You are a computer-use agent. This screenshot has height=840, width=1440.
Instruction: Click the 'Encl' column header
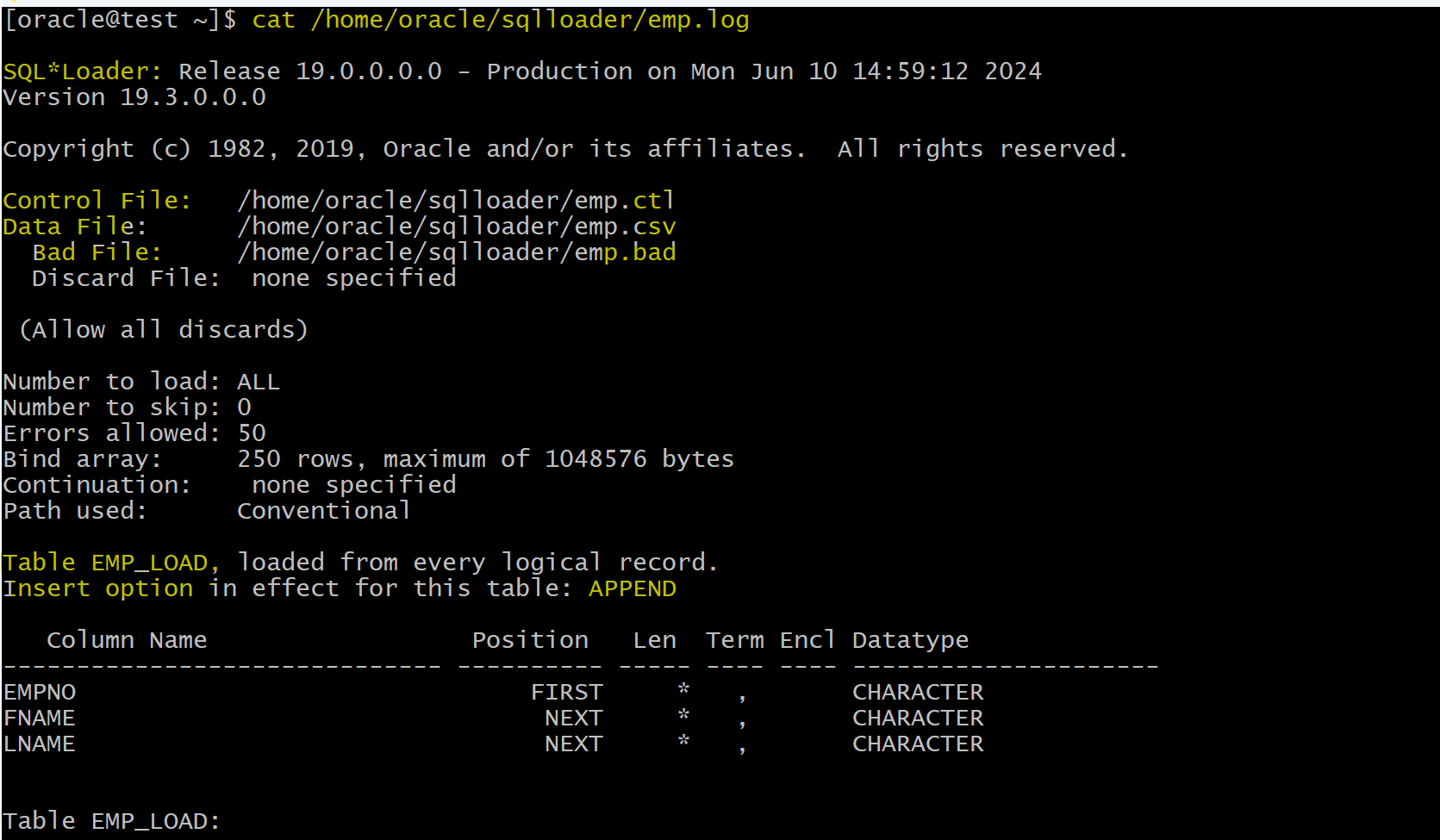(807, 640)
